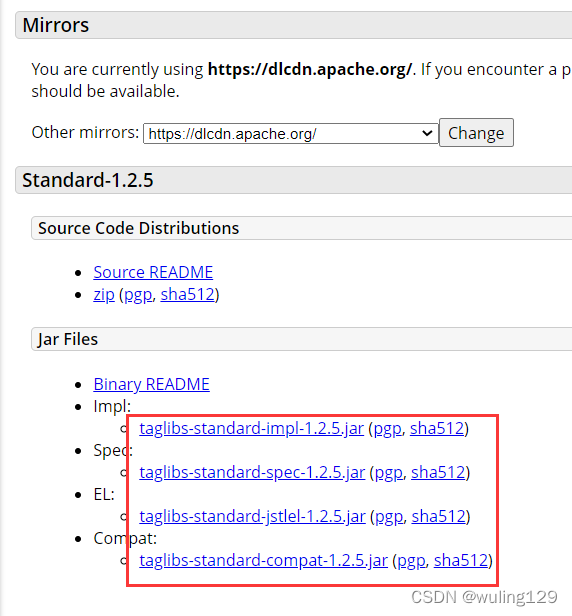Open sha512 link for impl jar
This screenshot has width=572, height=616.
tap(437, 428)
